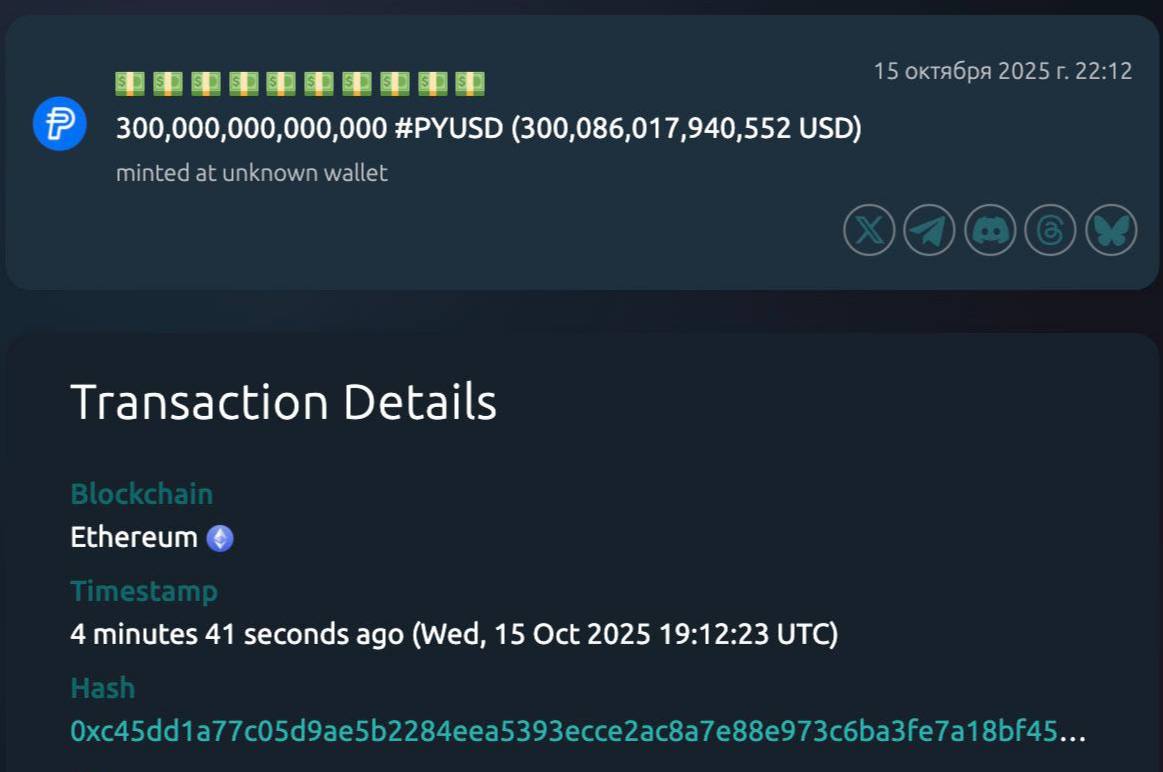Screen dimensions: 1163x772
Task: Click the PayPal PYUSD token logo
Action: coord(60,124)
